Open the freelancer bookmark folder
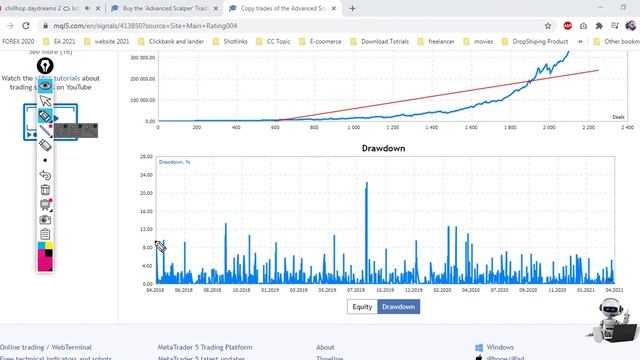This screenshot has width=640, height=360. coord(436,42)
